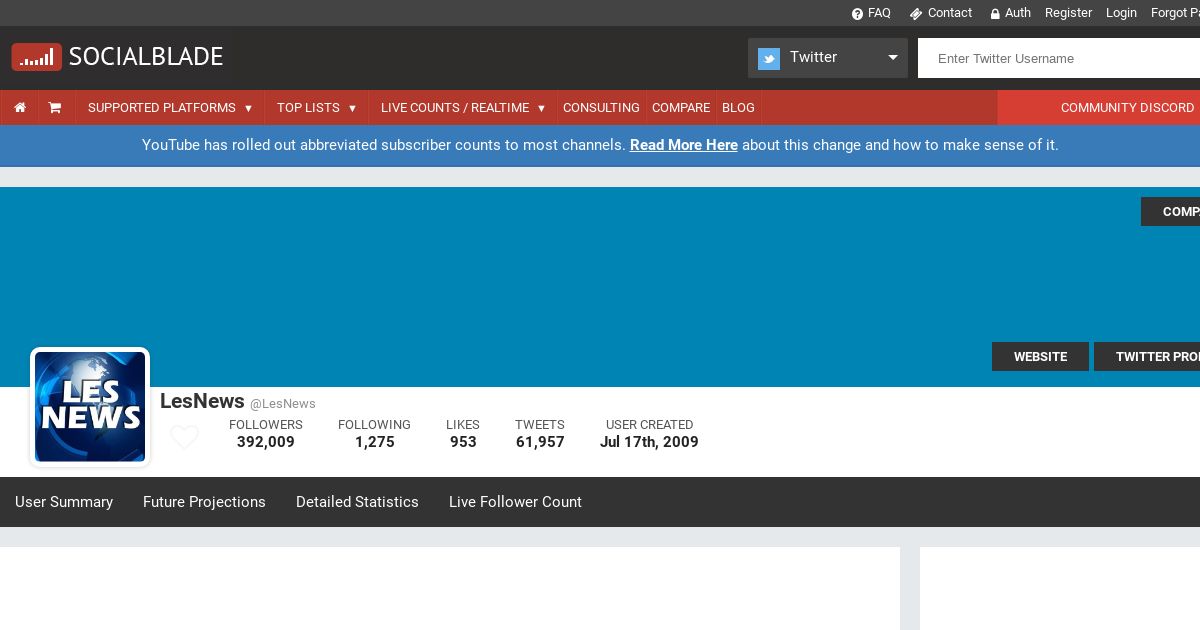Open the Compare menu item

[x=681, y=108]
